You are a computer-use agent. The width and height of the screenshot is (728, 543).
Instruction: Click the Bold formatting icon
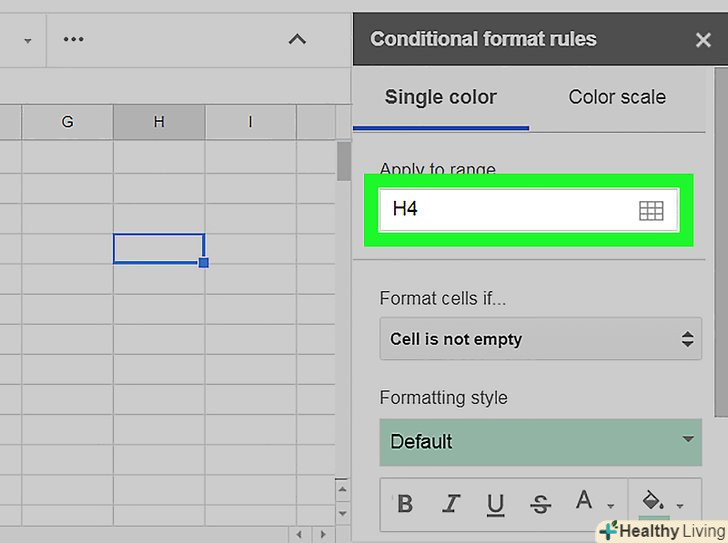click(x=405, y=504)
